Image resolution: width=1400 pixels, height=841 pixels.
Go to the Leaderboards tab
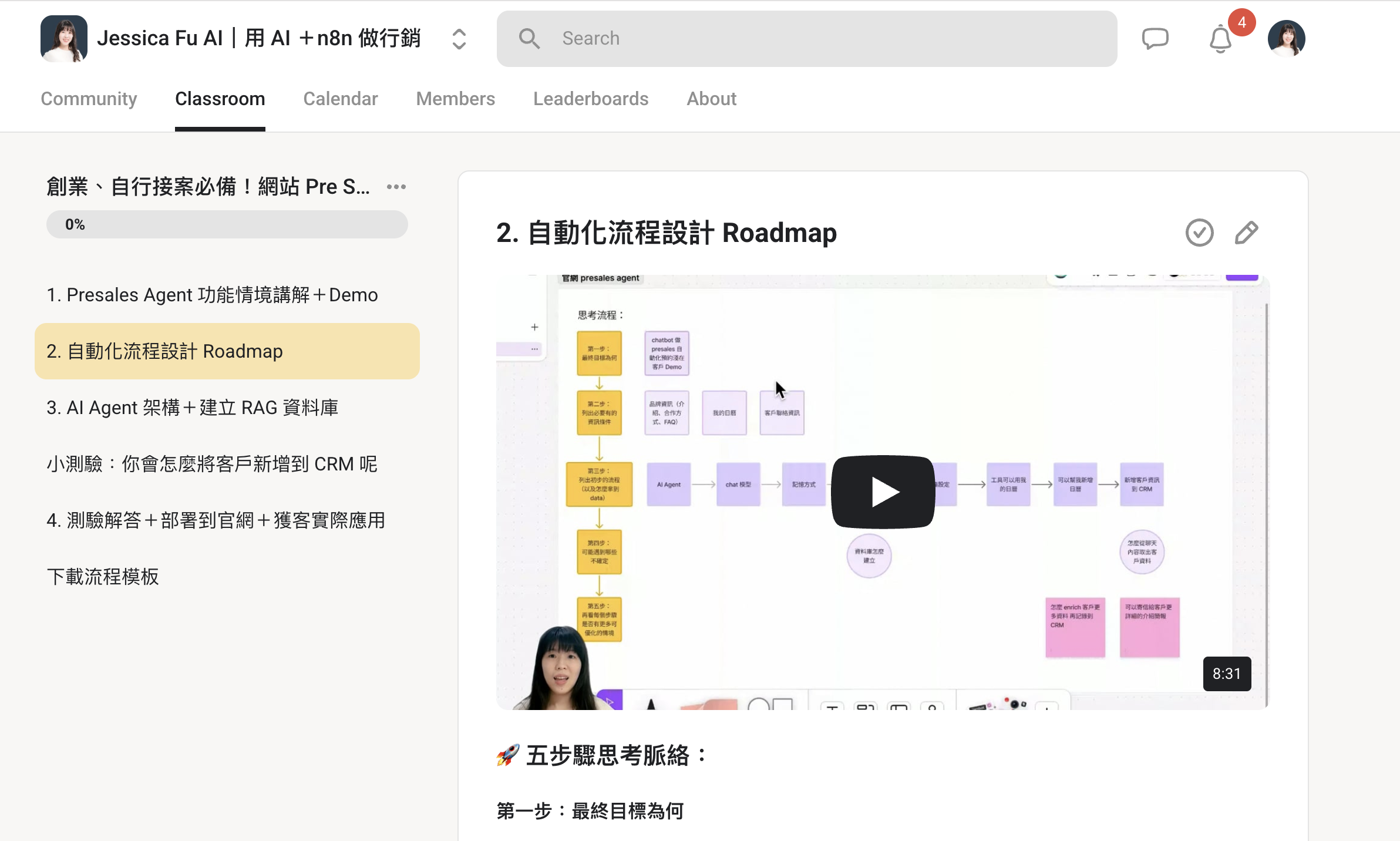(x=590, y=99)
